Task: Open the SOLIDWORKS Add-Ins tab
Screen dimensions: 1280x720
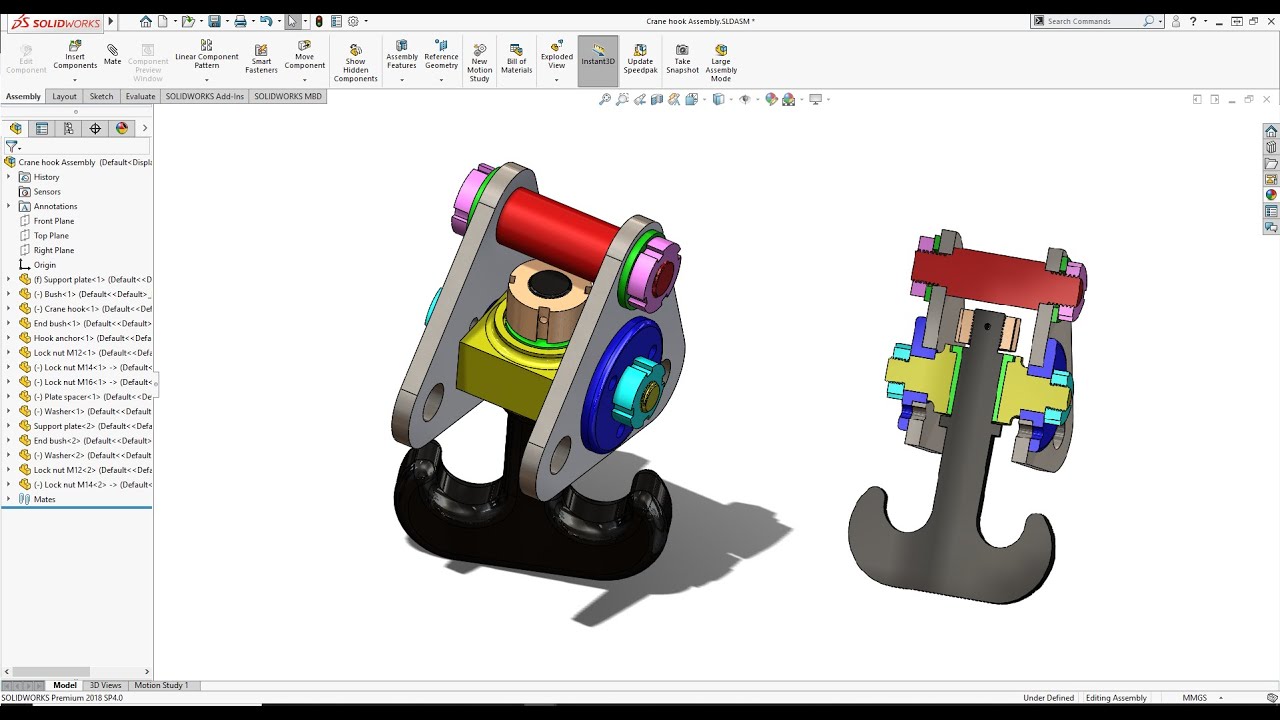Action: coord(205,96)
